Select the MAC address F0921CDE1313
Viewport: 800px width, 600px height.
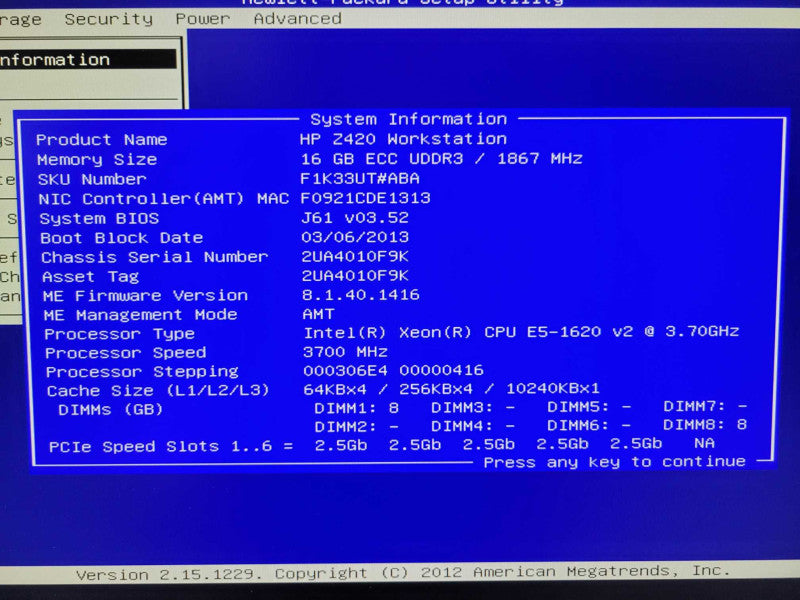pyautogui.click(x=365, y=198)
